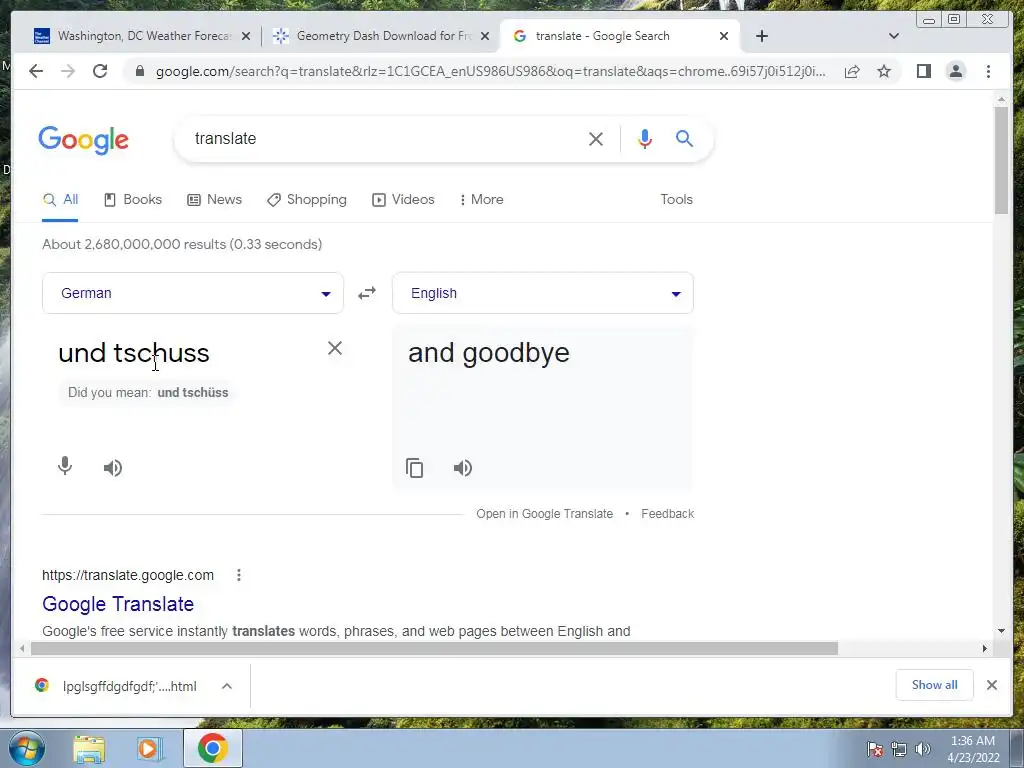This screenshot has width=1024, height=768.
Task: Listen to the German source text
Action: click(x=113, y=468)
